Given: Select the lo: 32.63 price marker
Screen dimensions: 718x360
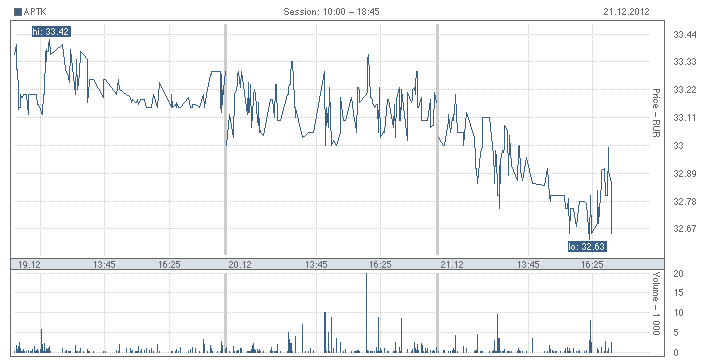Looking at the screenshot, I should click(x=587, y=247).
